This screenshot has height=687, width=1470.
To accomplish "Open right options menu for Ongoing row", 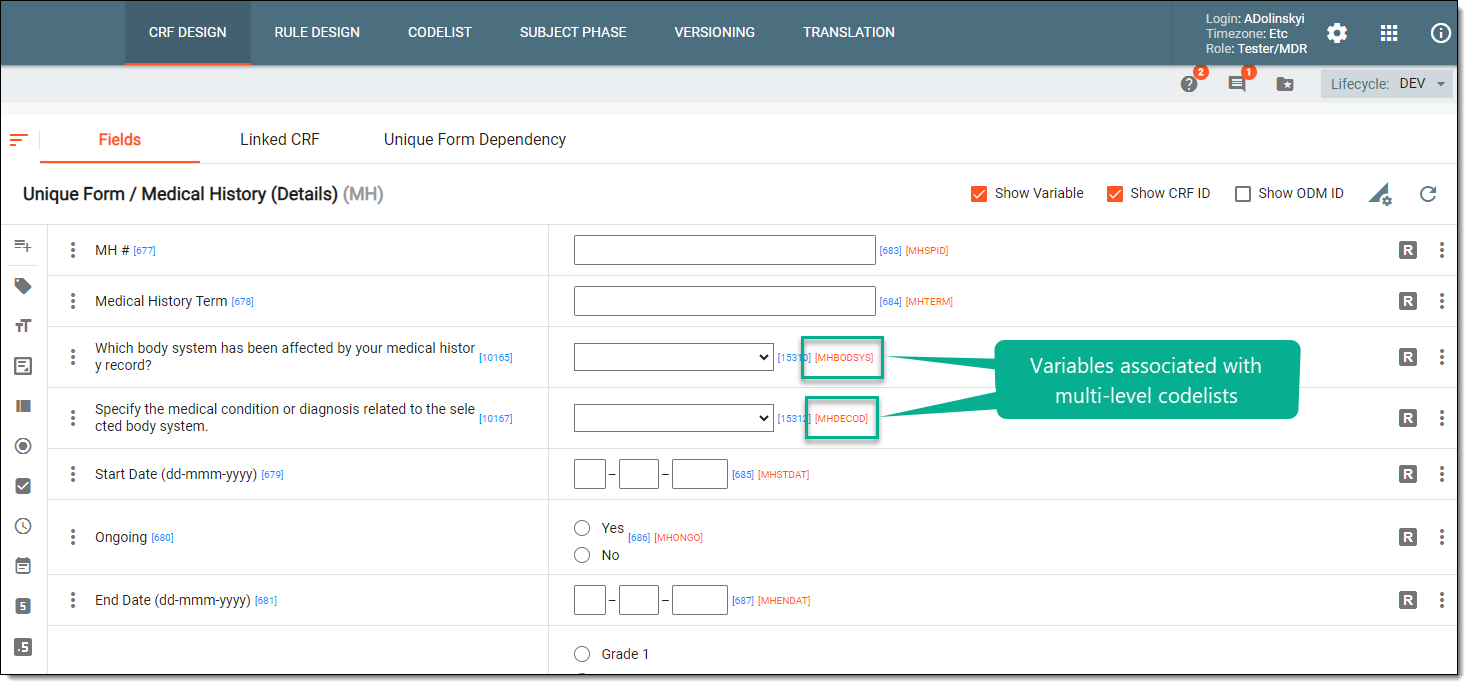I will tap(1442, 537).
